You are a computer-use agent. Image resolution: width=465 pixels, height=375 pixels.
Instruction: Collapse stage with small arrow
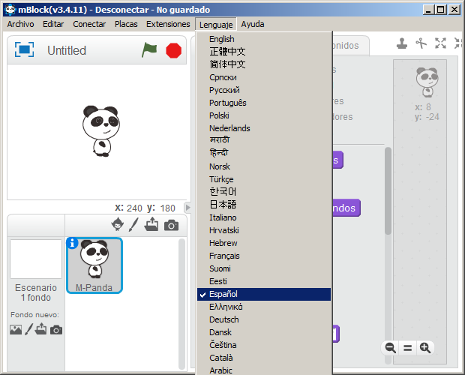click(188, 208)
